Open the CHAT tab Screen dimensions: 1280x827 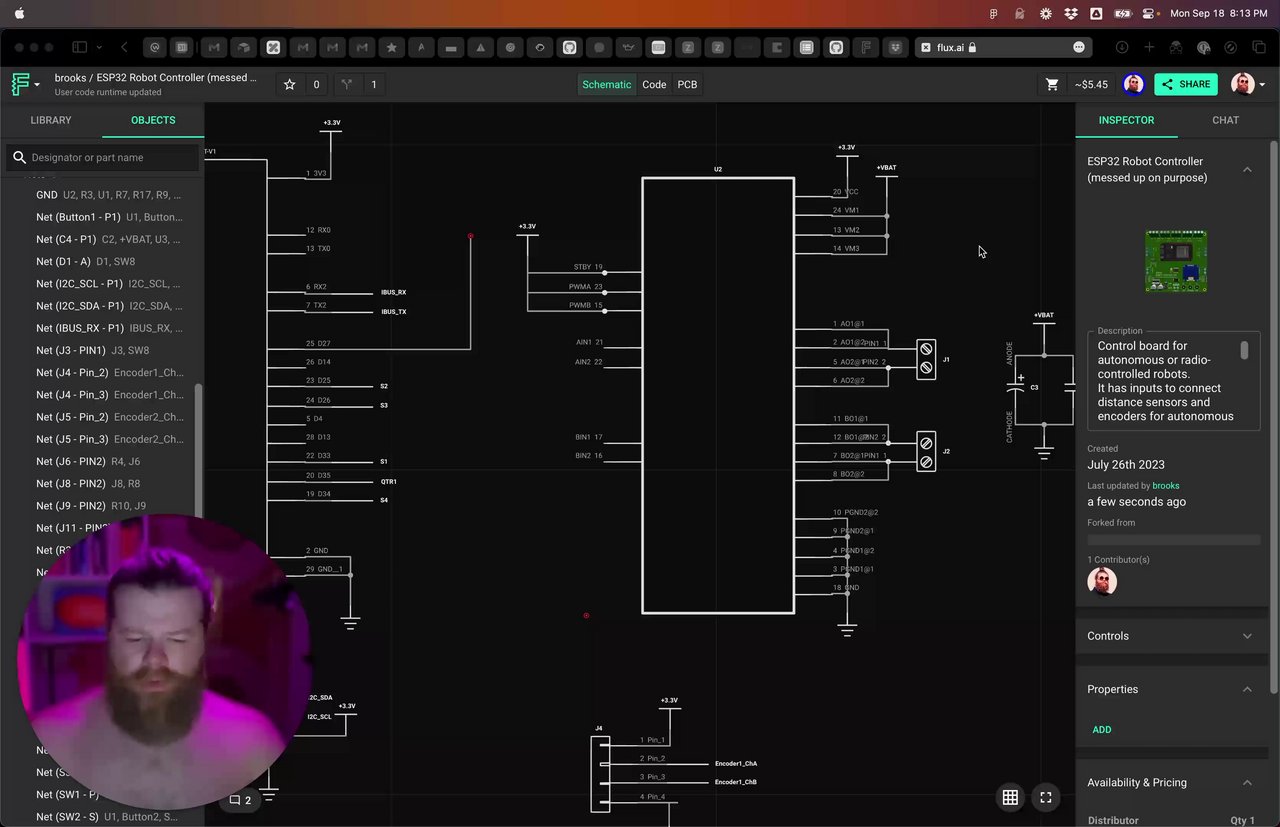pyautogui.click(x=1225, y=120)
